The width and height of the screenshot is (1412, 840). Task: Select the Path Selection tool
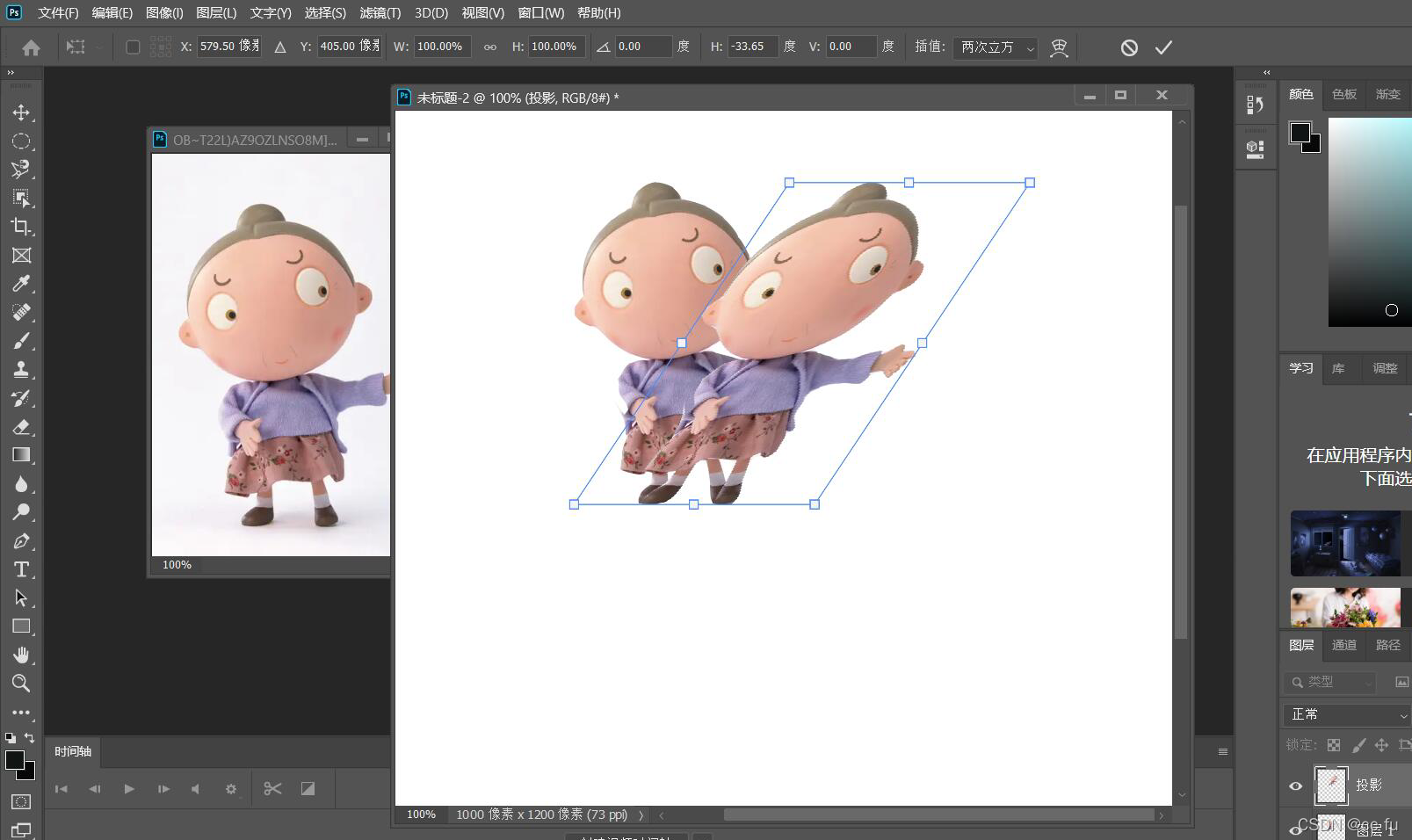[21, 598]
